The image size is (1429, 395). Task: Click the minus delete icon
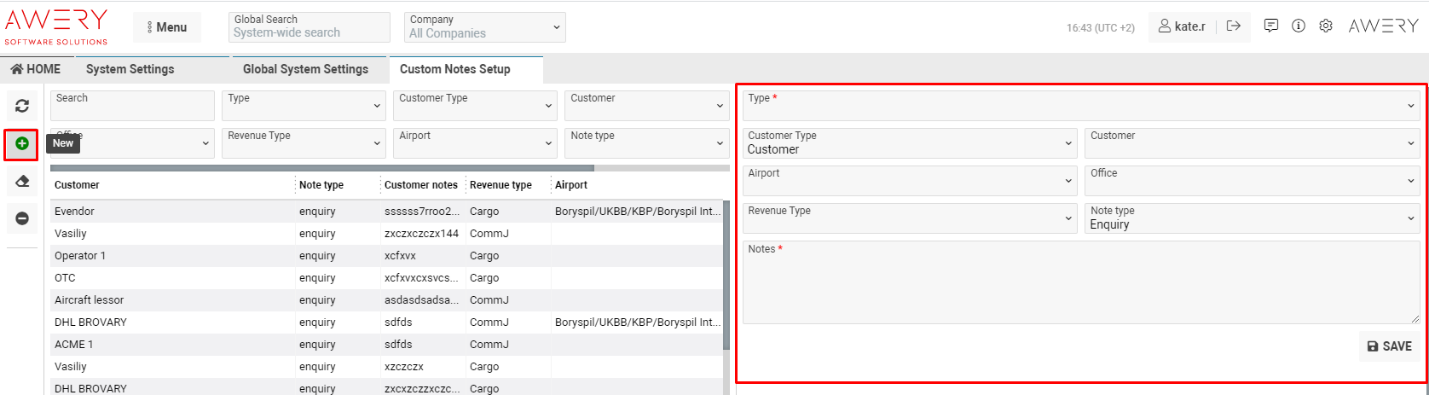pos(21,219)
